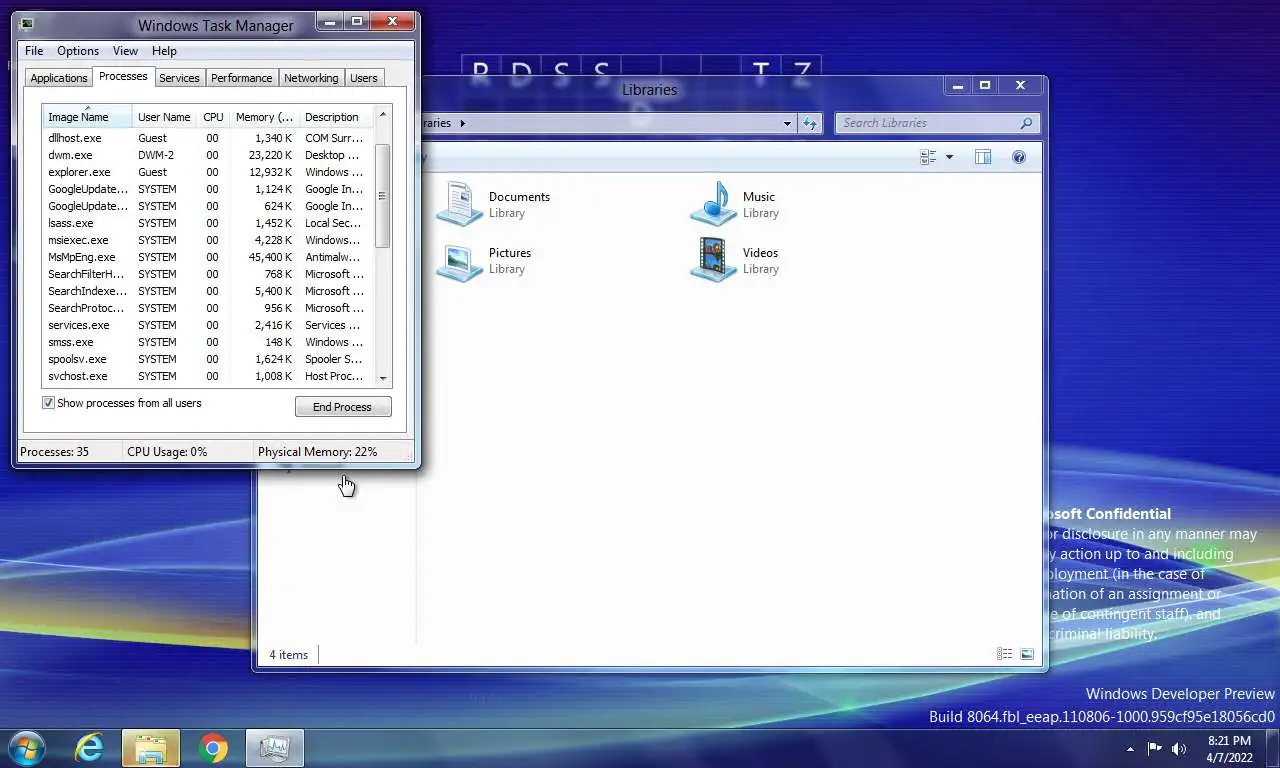
Task: Open the Help menu in Task Manager
Action: pyautogui.click(x=164, y=51)
